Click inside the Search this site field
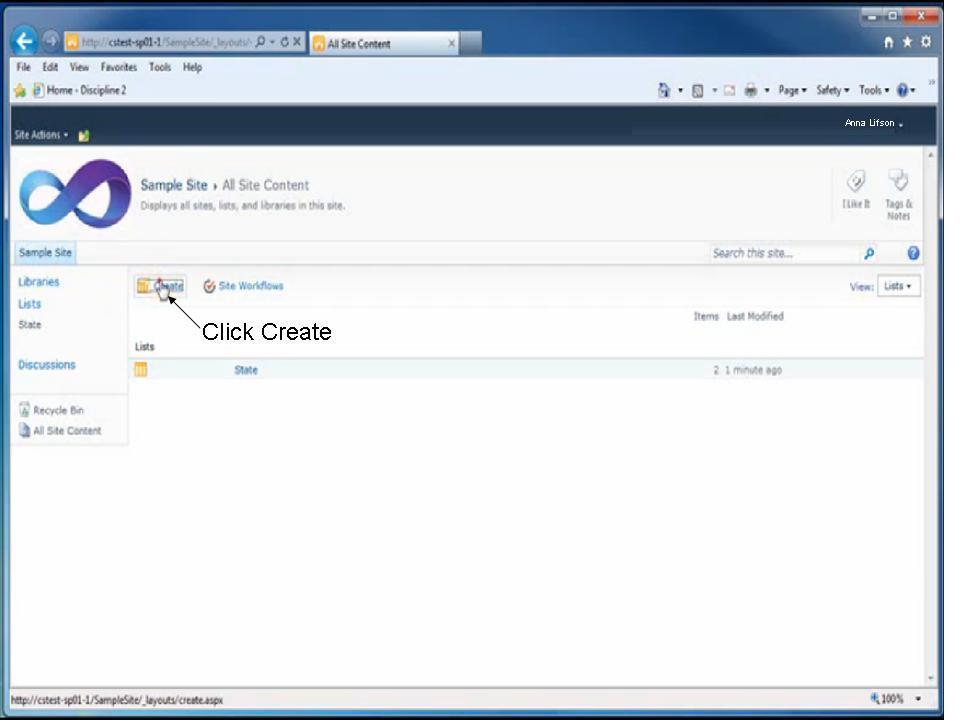Image resolution: width=960 pixels, height=720 pixels. click(x=780, y=253)
